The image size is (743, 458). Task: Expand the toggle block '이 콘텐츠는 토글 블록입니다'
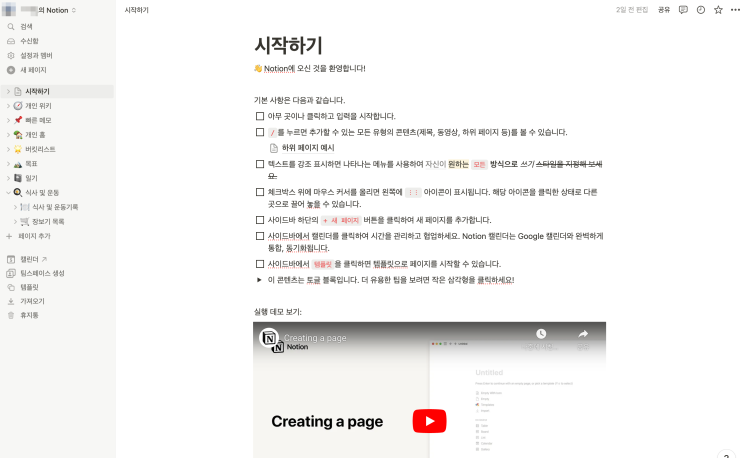(259, 280)
